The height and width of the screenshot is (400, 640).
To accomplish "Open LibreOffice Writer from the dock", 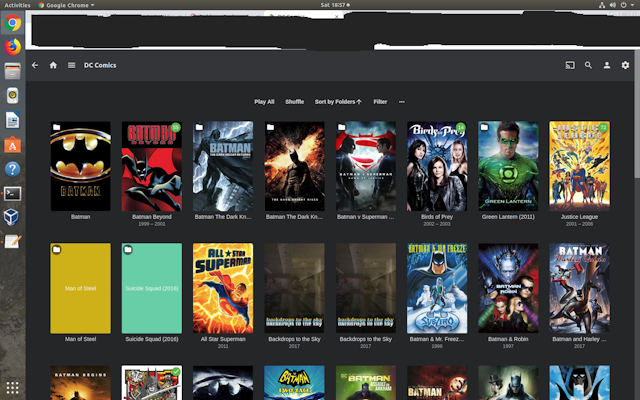I will (x=13, y=120).
